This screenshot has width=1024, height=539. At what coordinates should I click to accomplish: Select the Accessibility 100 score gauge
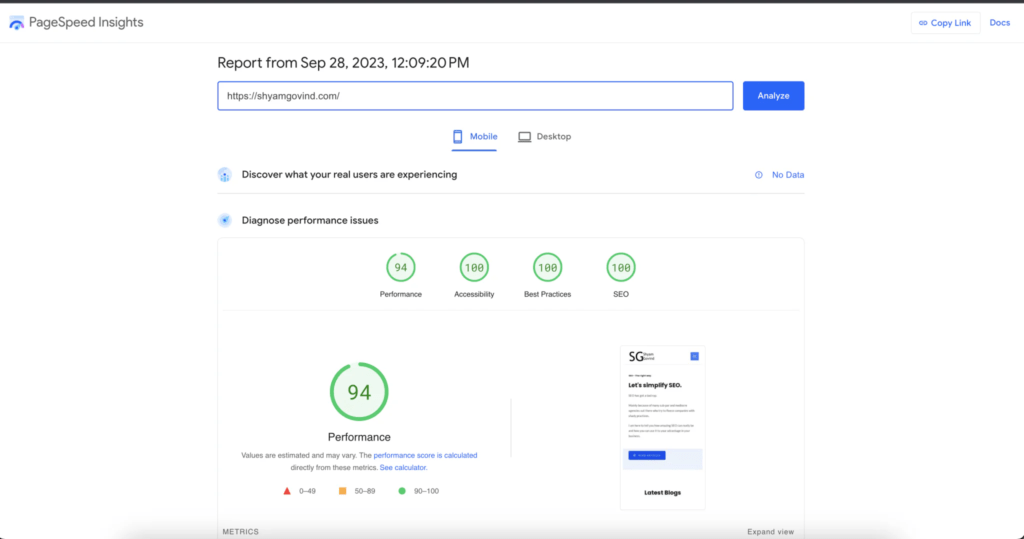[474, 267]
